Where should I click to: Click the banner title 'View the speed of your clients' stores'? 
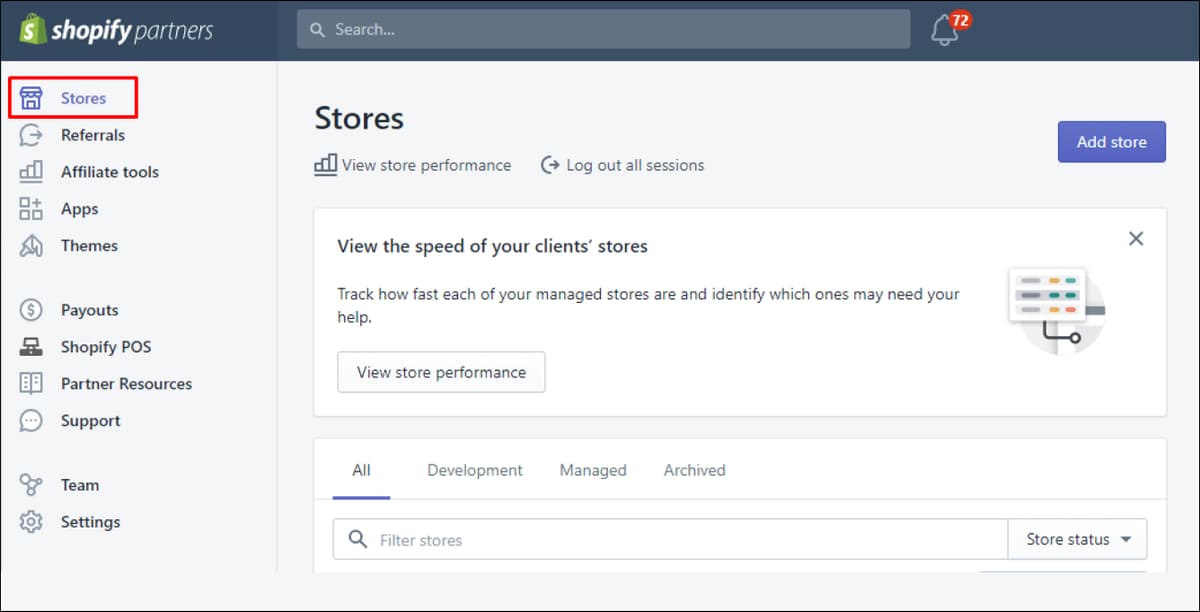click(492, 246)
